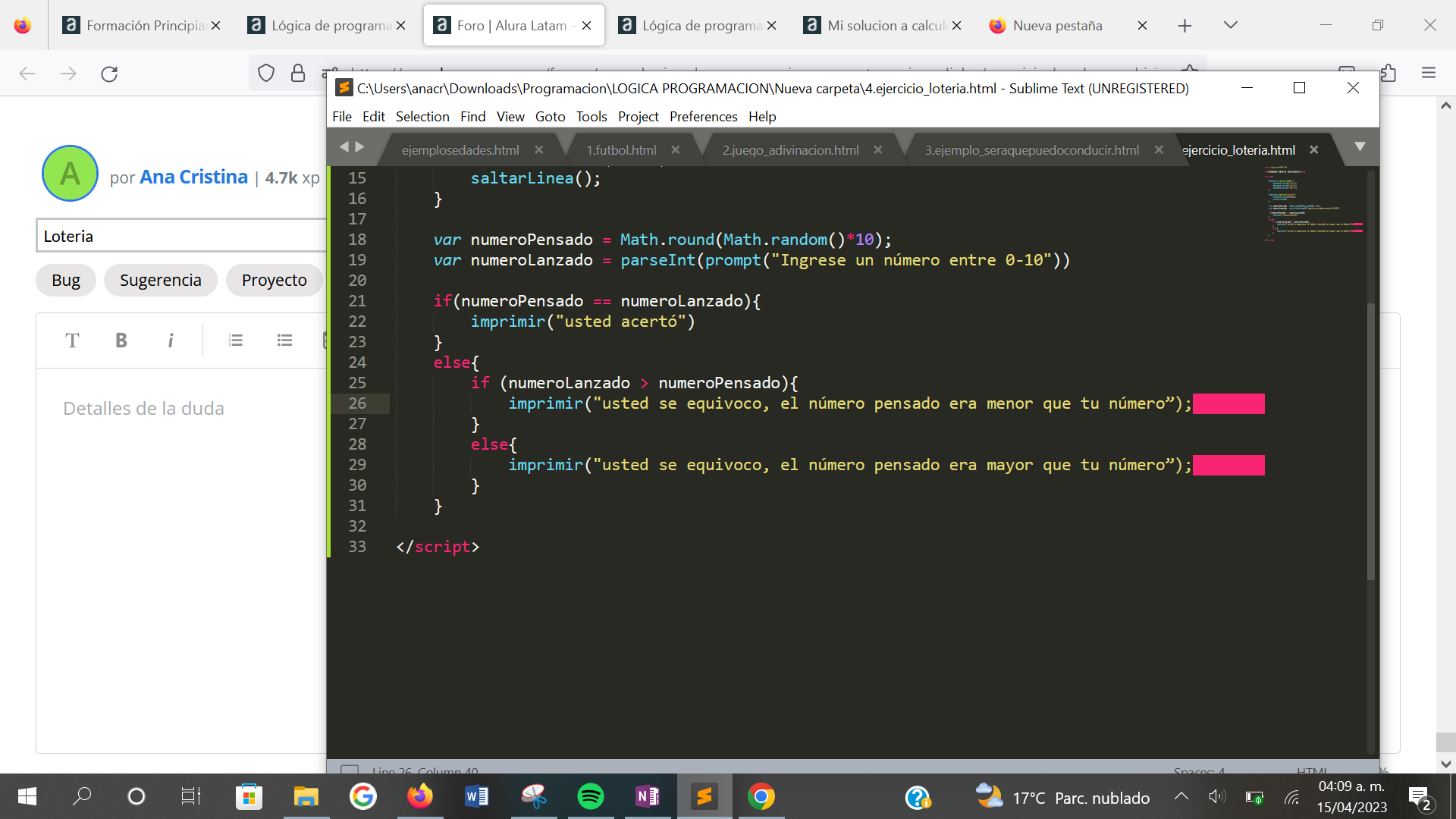Open the Project menu
The height and width of the screenshot is (819, 1456).
click(639, 116)
